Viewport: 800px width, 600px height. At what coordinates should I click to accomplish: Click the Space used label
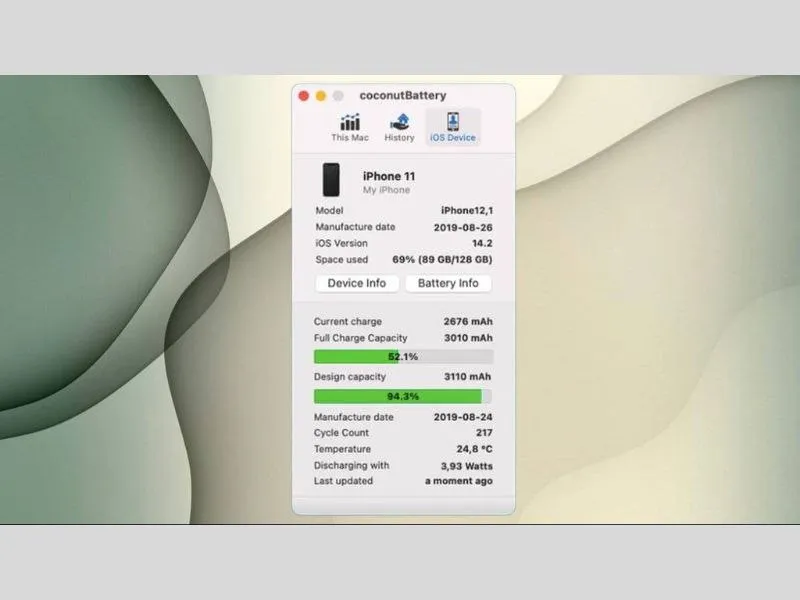pyautogui.click(x=341, y=259)
